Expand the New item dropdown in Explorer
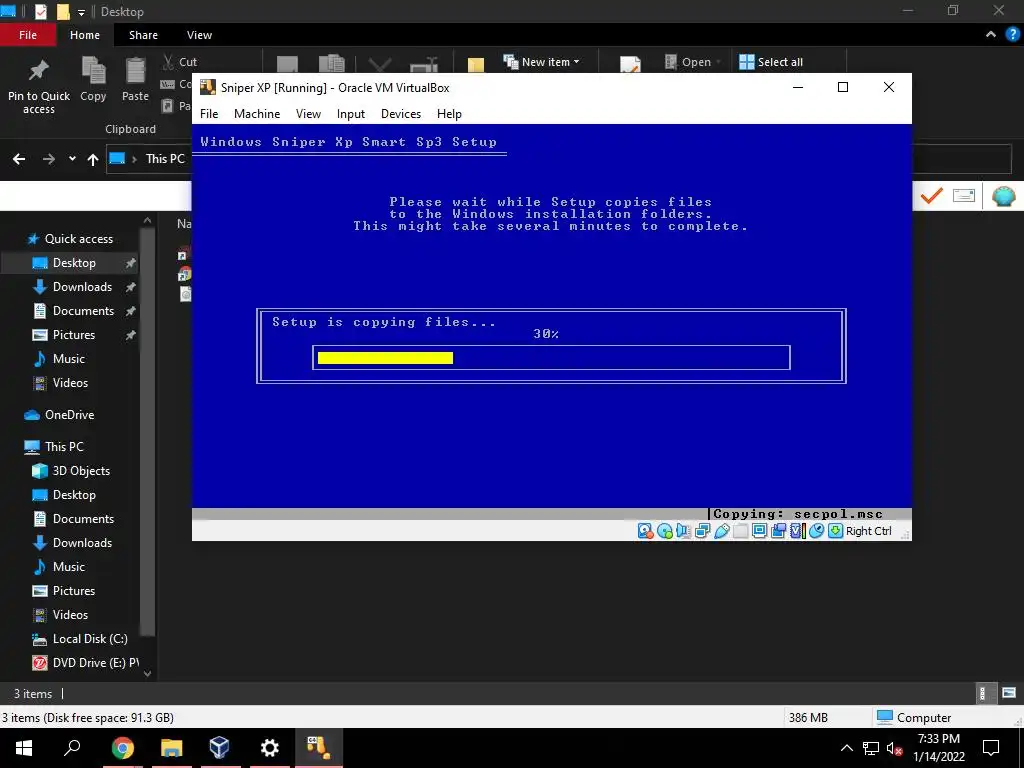 tap(541, 61)
